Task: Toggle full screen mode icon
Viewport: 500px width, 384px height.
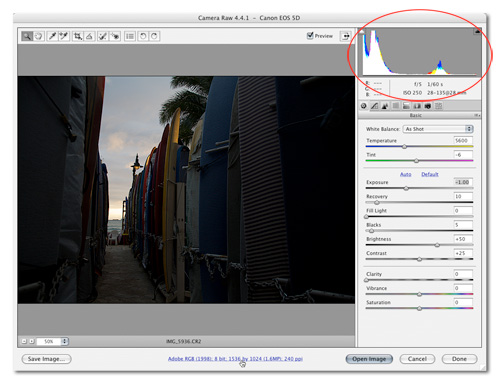Action: 346,36
